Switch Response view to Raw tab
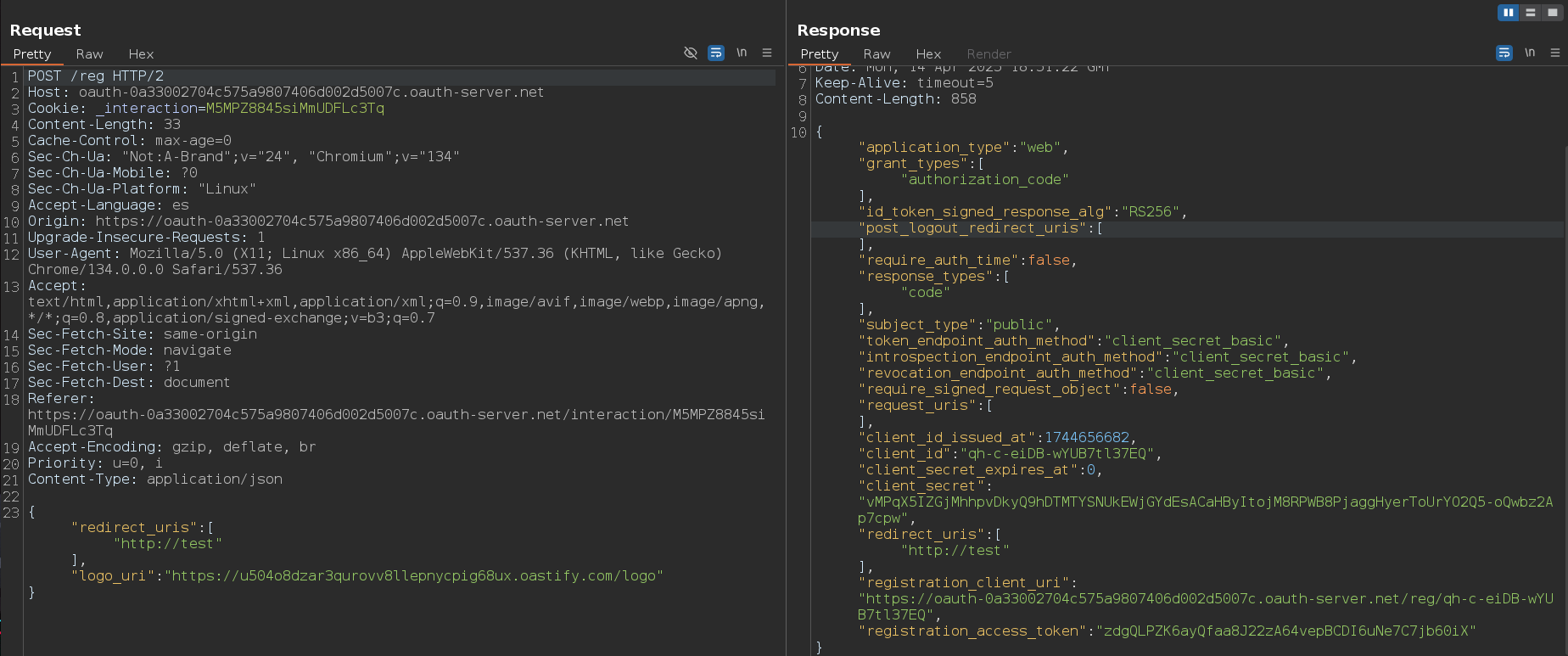The width and height of the screenshot is (1568, 656). click(876, 53)
